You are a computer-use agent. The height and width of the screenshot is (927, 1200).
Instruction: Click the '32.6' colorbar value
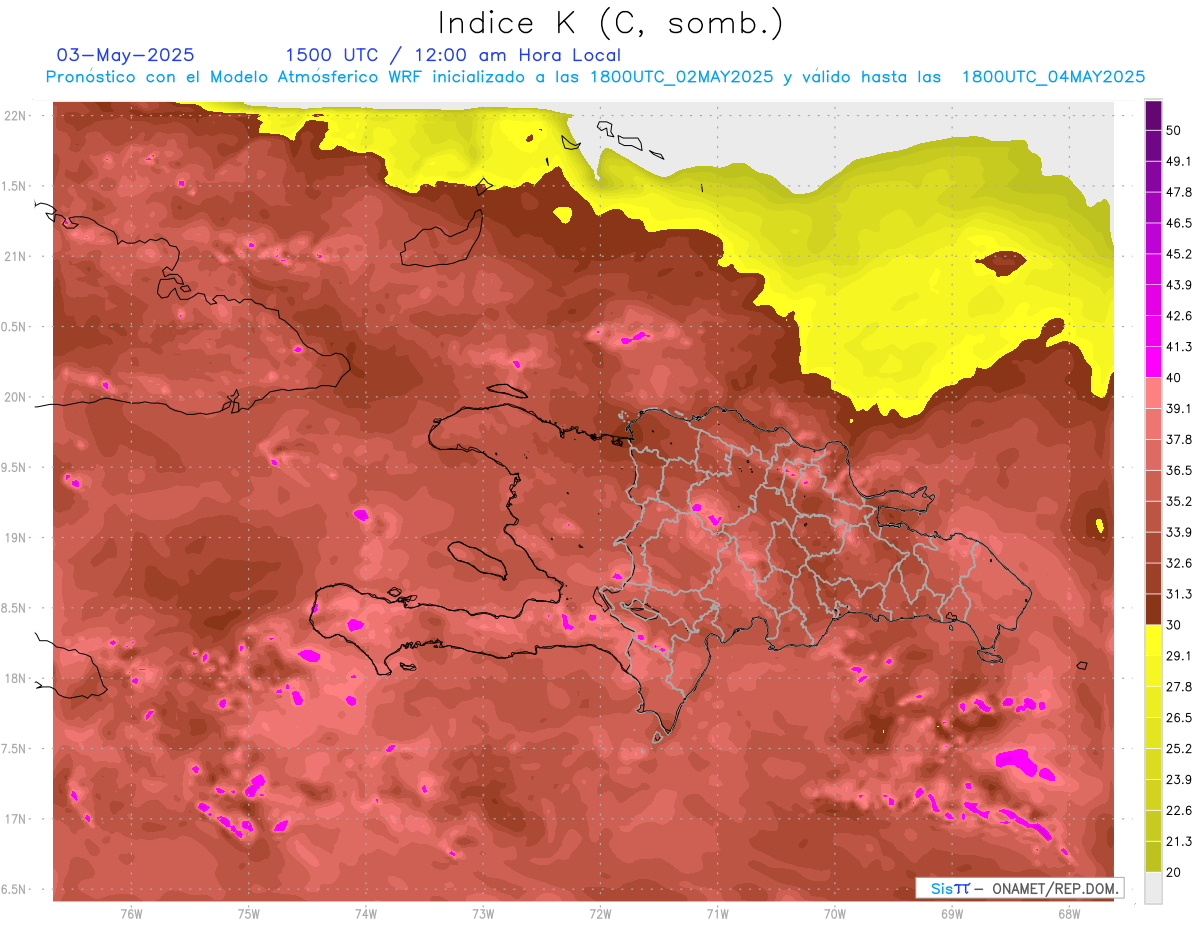1179,563
